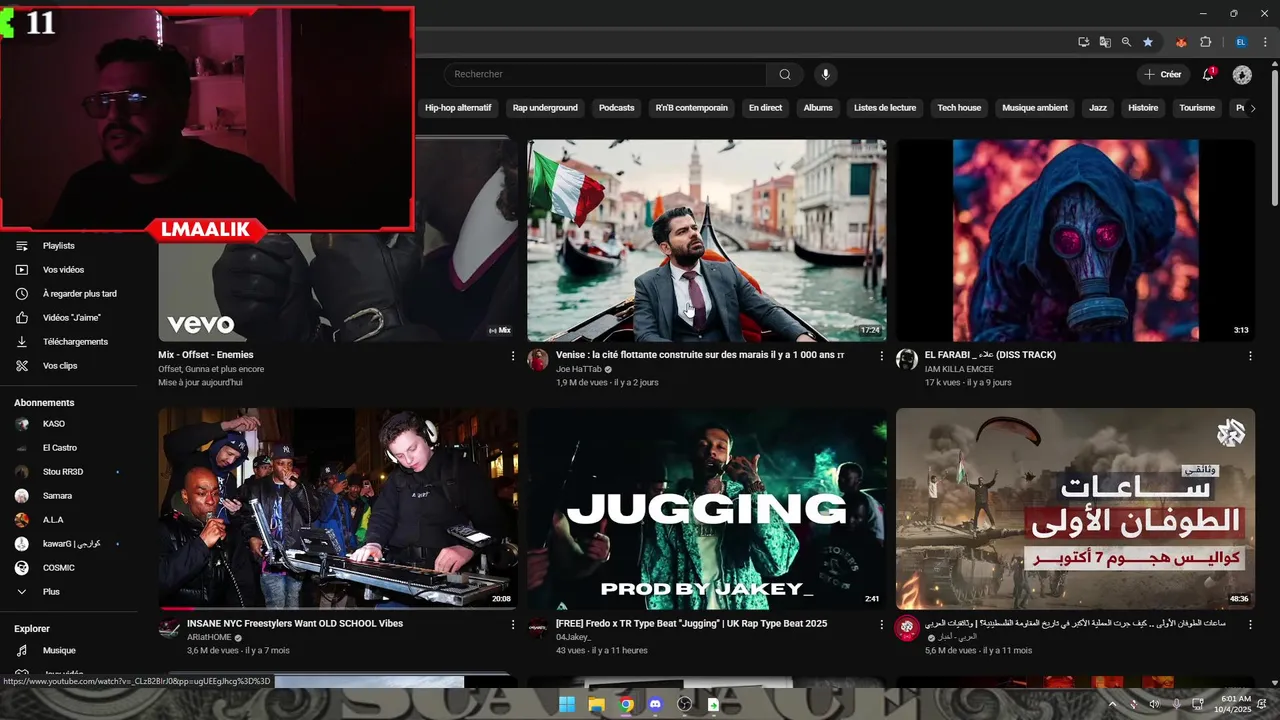Open Discord from the taskbar
1280x720 pixels.
pyautogui.click(x=655, y=704)
